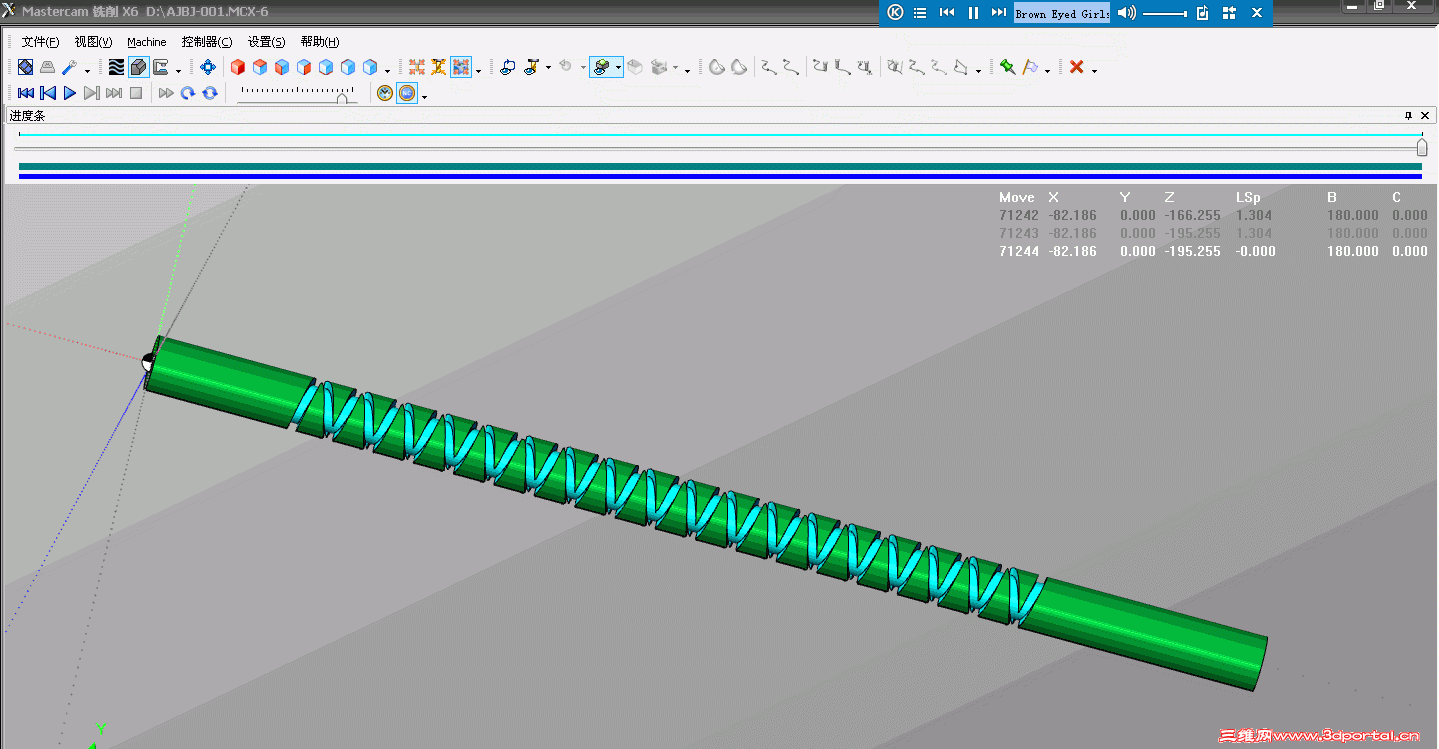
Task: Select the fifth cube view icon
Action: [x=326, y=67]
